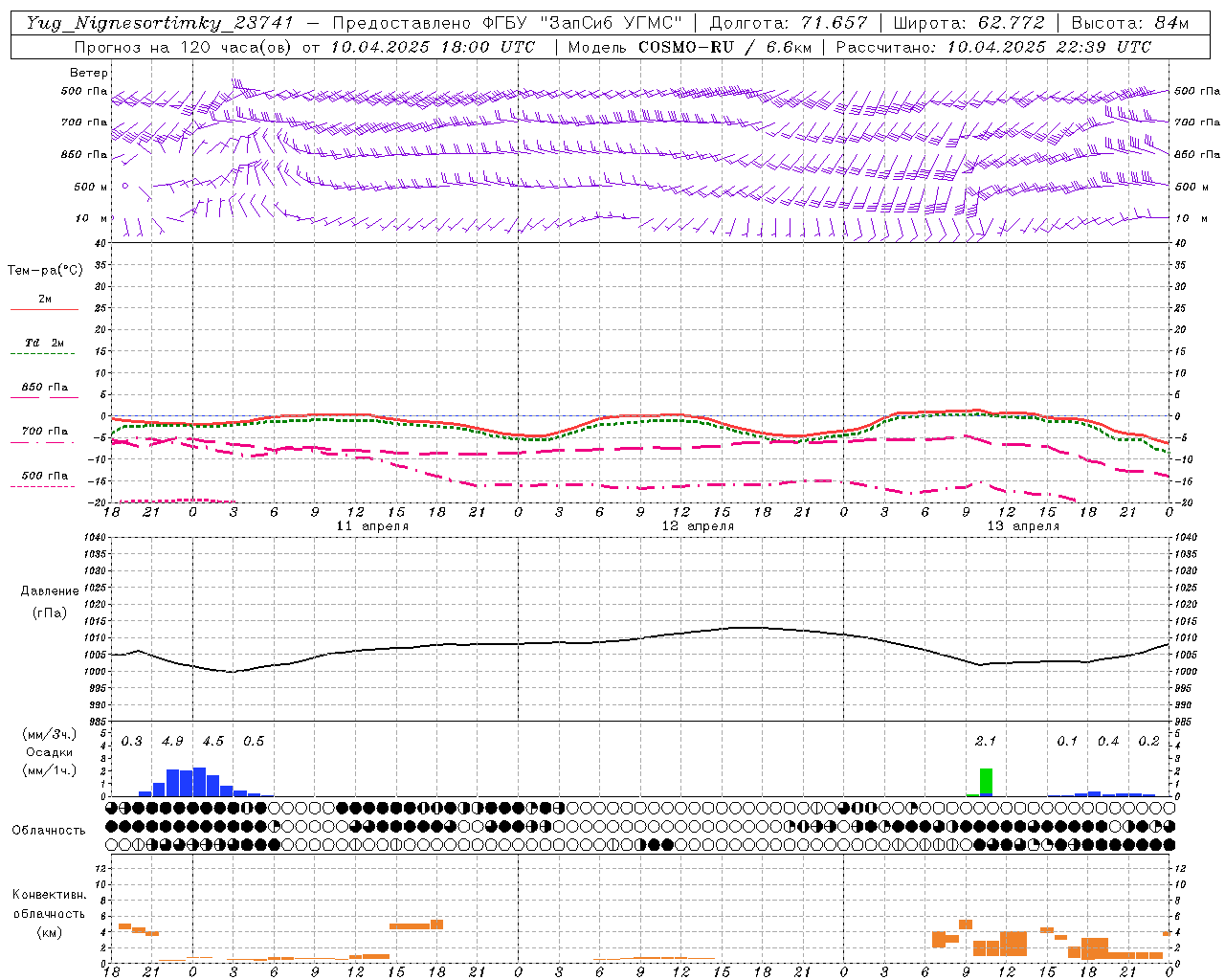Click the Тем-ра(°C) panel label
This screenshot has height=980, width=1225.
coord(45,270)
